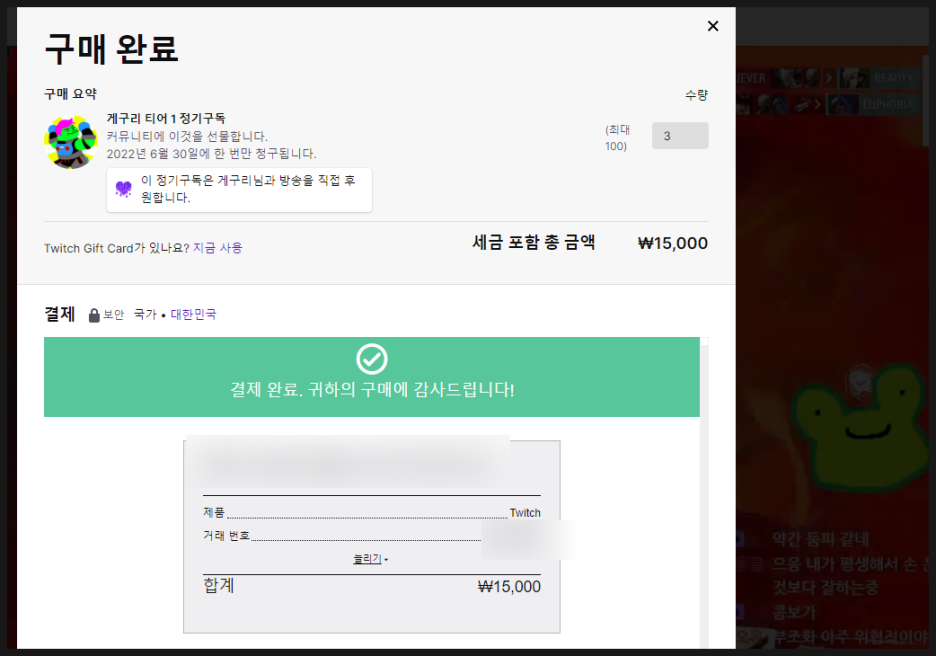Click the 결제 완료 thank-you message
Screen dimensions: 936x656
[x=372, y=390]
